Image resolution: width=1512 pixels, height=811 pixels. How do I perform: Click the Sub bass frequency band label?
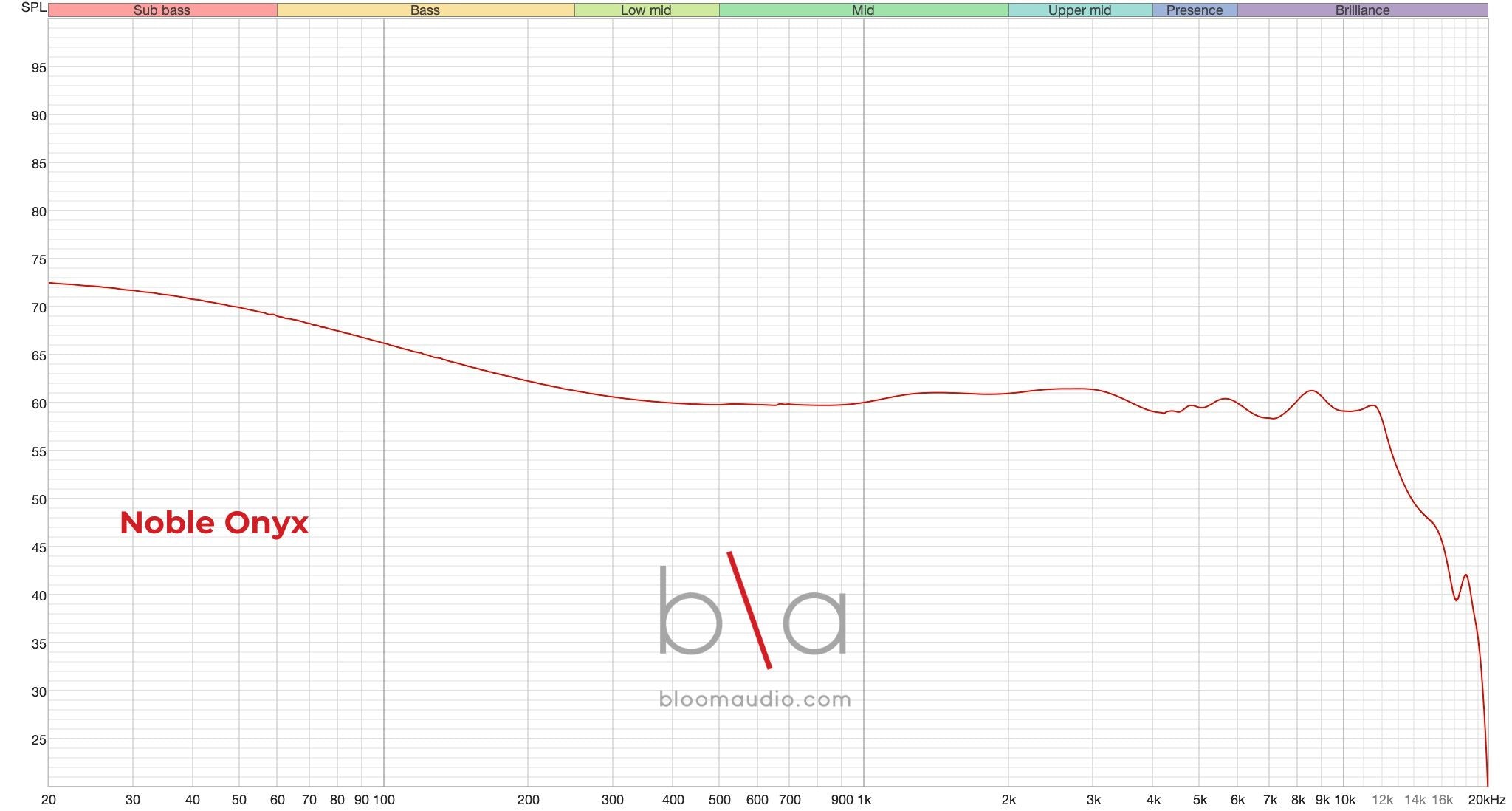[x=162, y=10]
